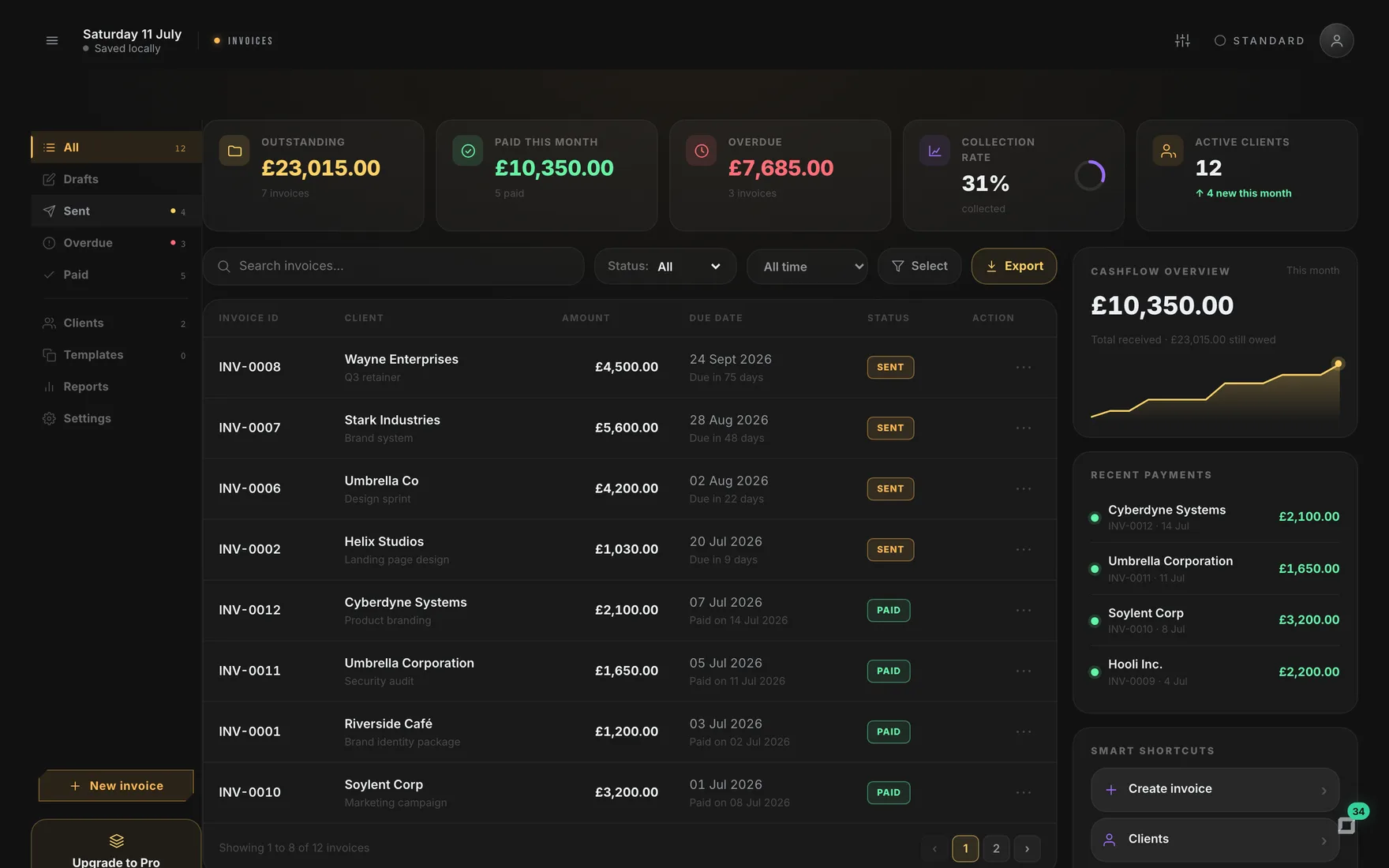The width and height of the screenshot is (1389, 868).
Task: Open Hooli Inc. recent payment
Action: (x=1215, y=672)
